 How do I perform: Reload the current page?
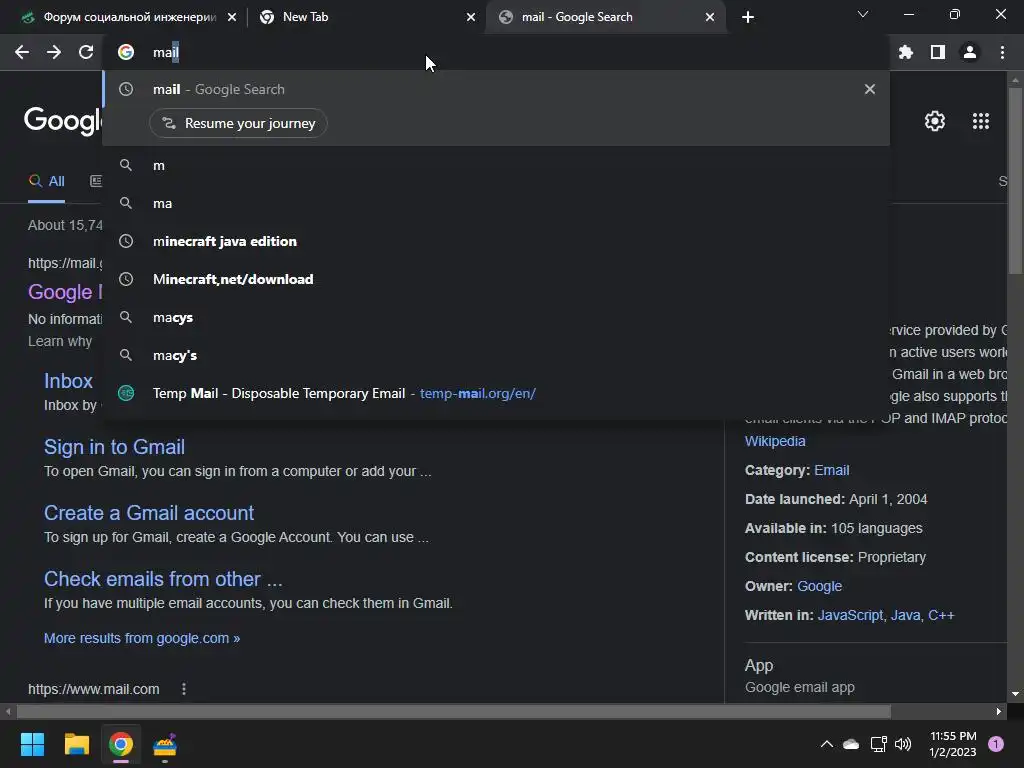(86, 52)
